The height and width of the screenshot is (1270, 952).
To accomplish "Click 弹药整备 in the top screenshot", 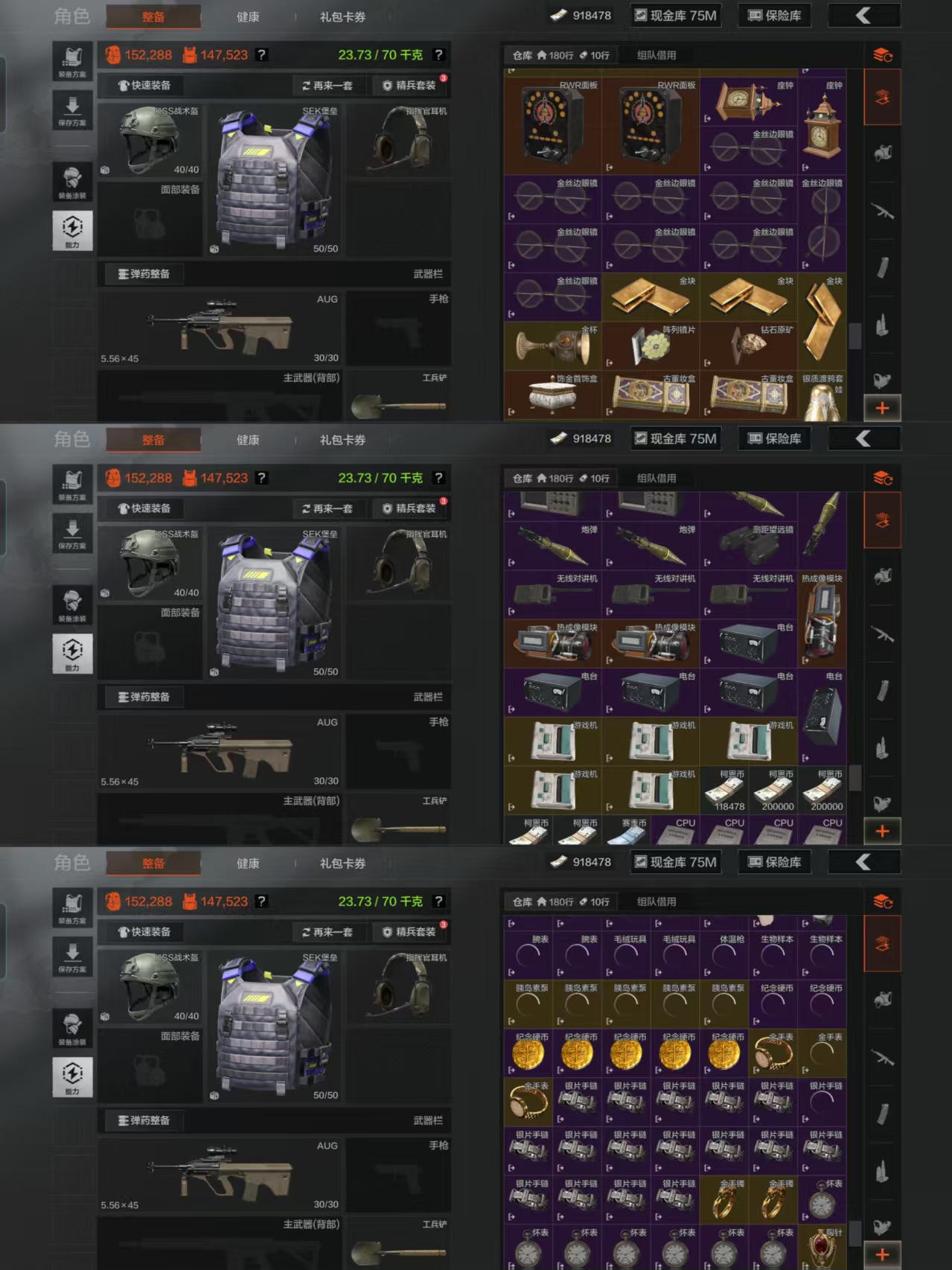I will coord(144,274).
